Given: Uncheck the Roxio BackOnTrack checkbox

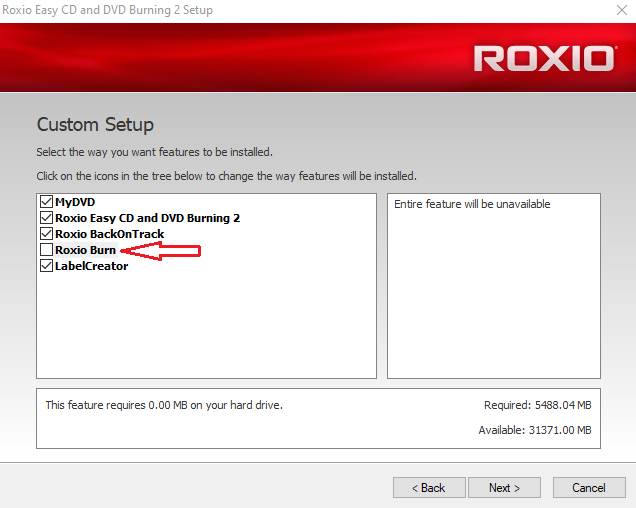Looking at the screenshot, I should point(46,234).
